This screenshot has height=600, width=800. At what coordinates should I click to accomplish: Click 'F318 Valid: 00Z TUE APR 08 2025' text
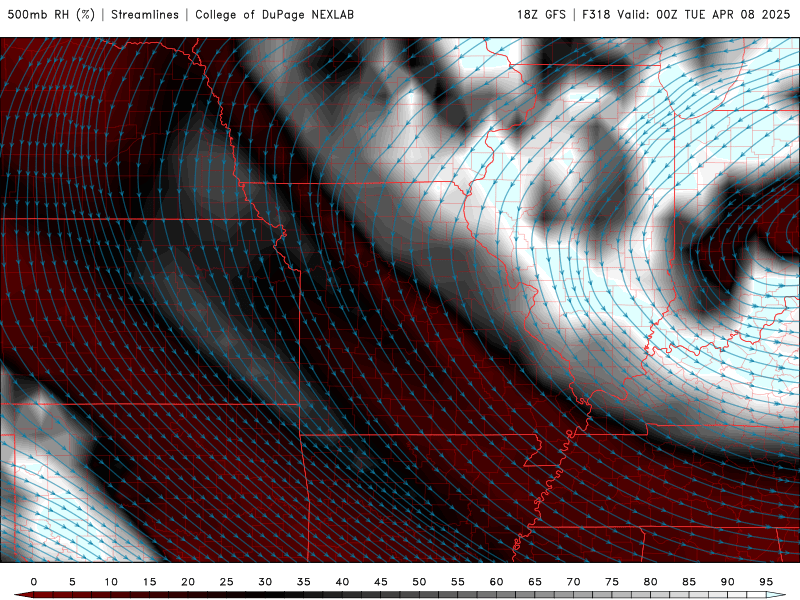point(686,15)
